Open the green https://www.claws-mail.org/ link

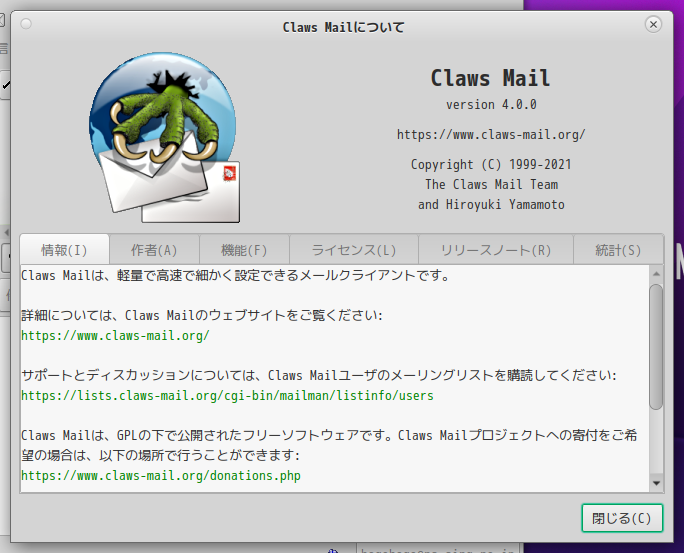(115, 335)
